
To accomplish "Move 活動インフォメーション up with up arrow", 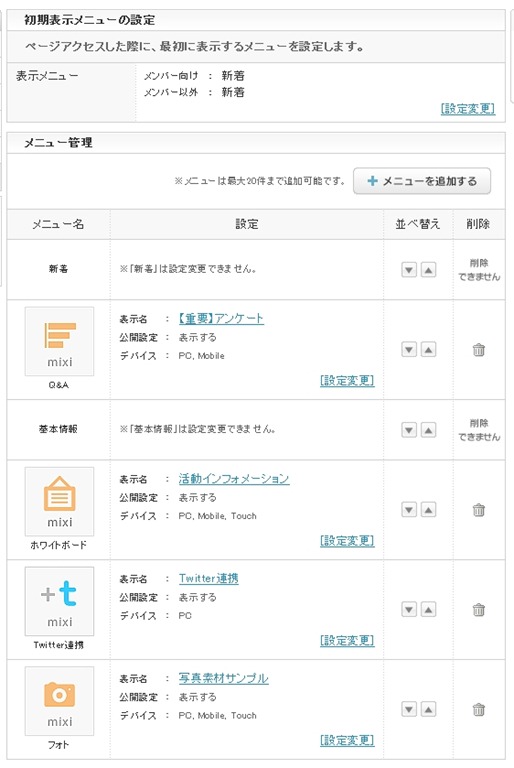I will pos(428,510).
